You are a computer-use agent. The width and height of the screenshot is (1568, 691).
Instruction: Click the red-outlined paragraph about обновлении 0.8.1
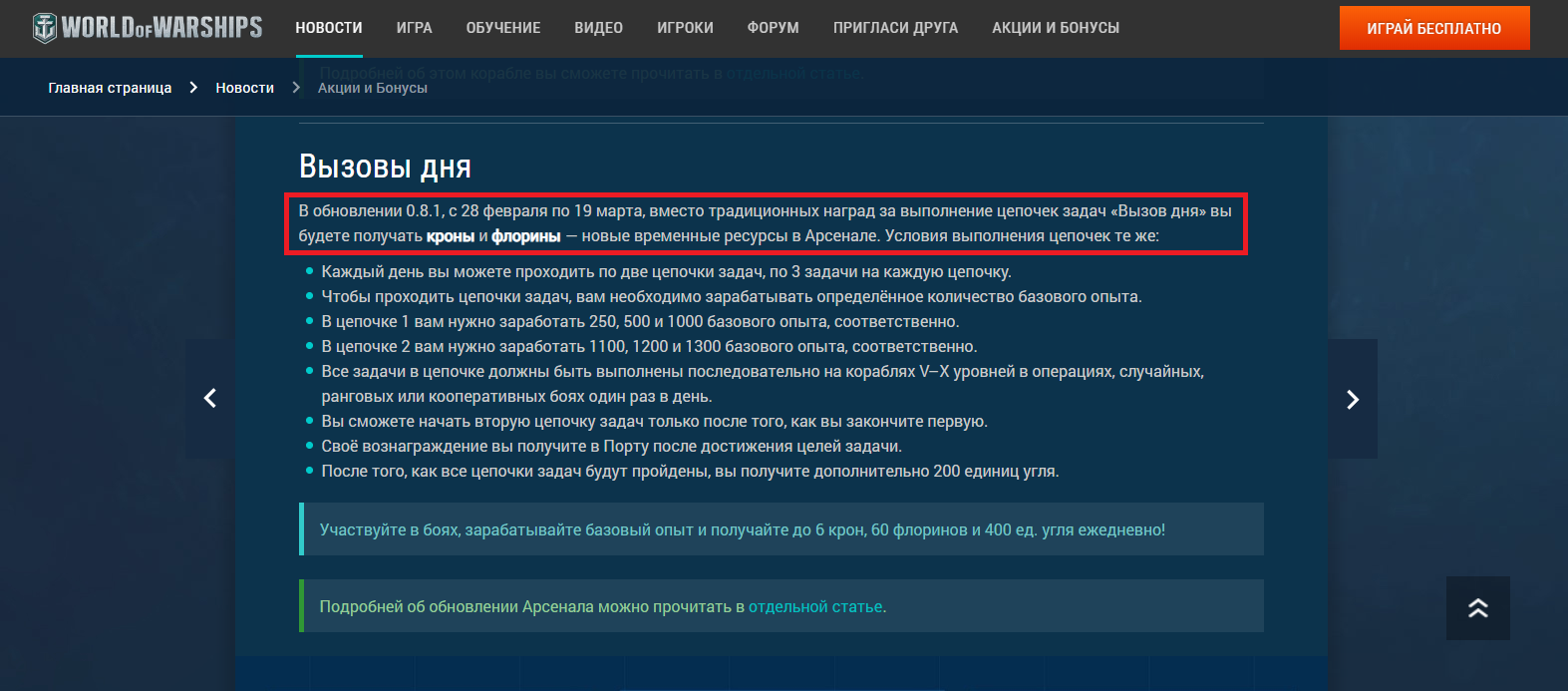point(765,223)
